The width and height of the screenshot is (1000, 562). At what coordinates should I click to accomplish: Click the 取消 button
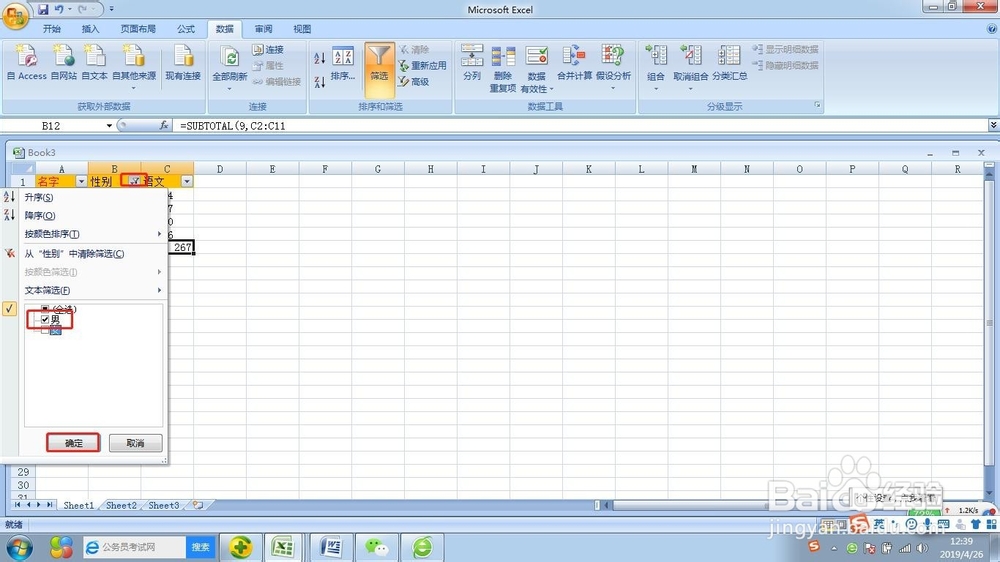135,443
